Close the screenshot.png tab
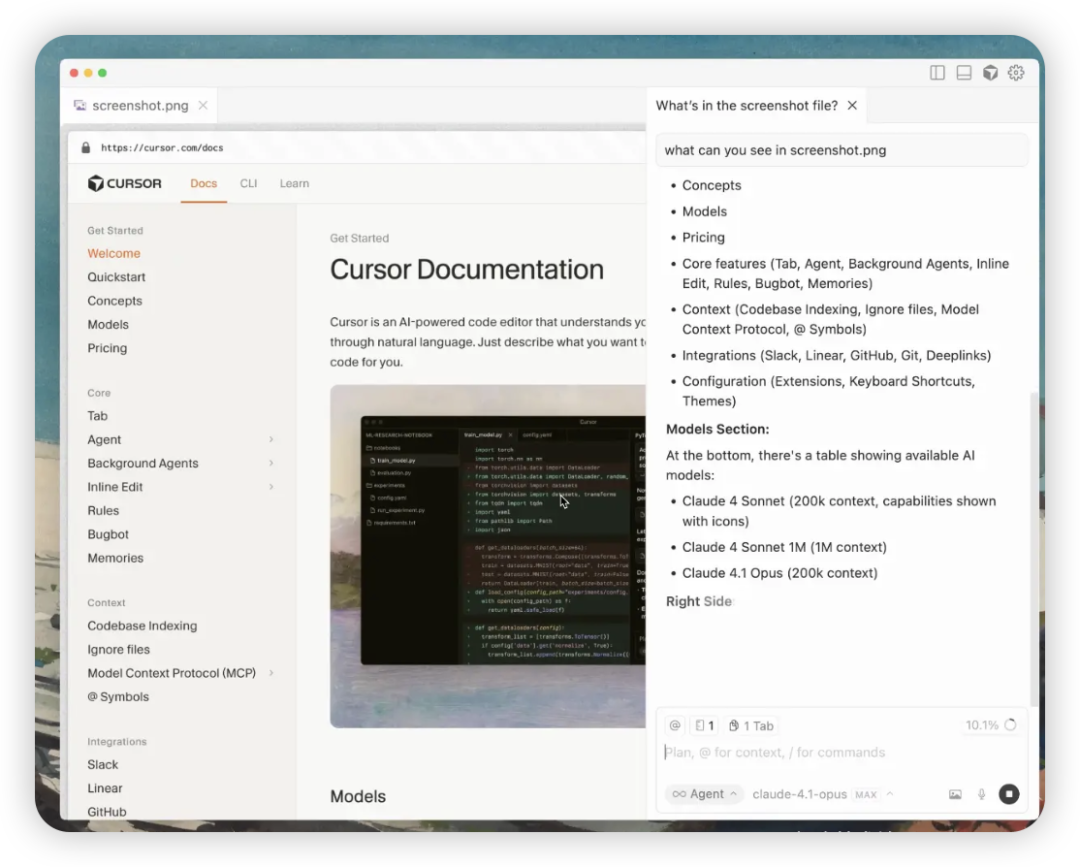Screen dimensions: 1080x867 tap(202, 105)
